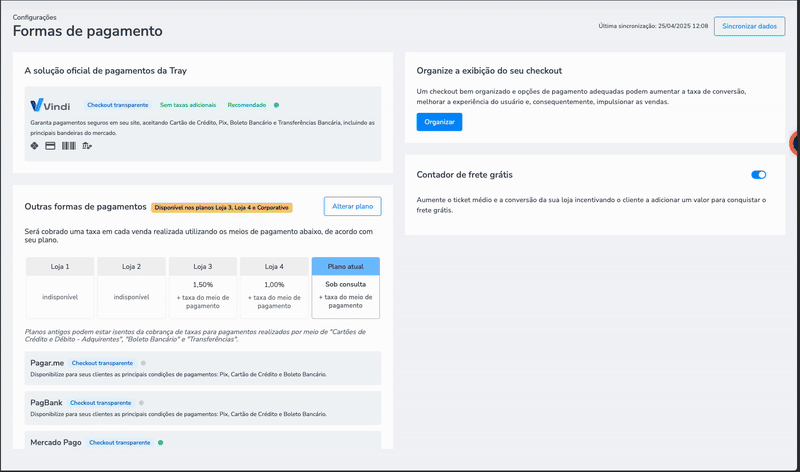This screenshot has height=472, width=800.
Task: Open the PagBank payment method row
Action: point(203,408)
